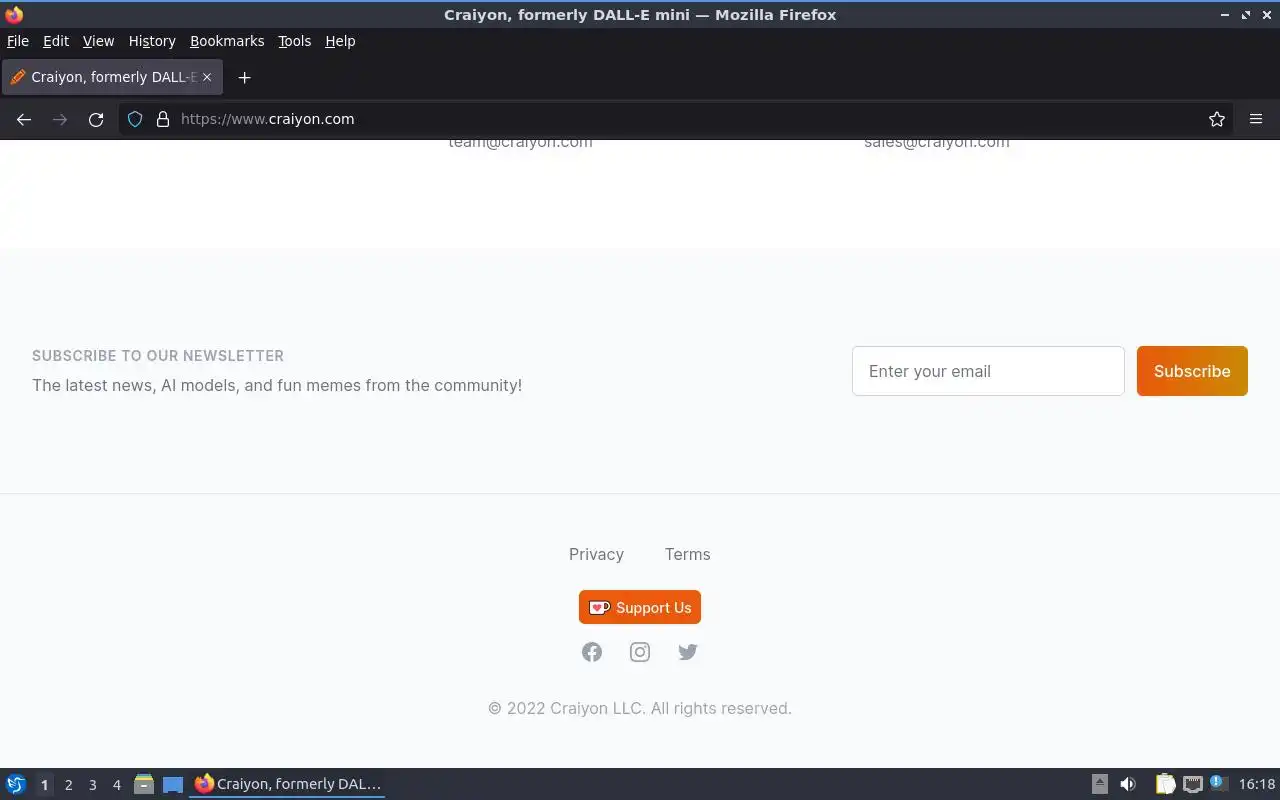Open the clipboard manager tray icon
This screenshot has height=800, width=1280.
click(x=1166, y=784)
